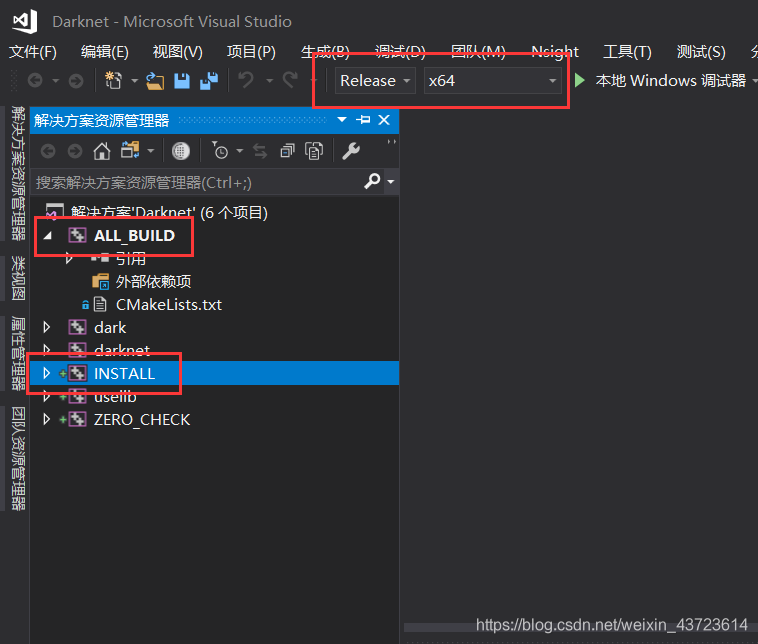Click the show all files globe icon
The width and height of the screenshot is (758, 644).
180,151
